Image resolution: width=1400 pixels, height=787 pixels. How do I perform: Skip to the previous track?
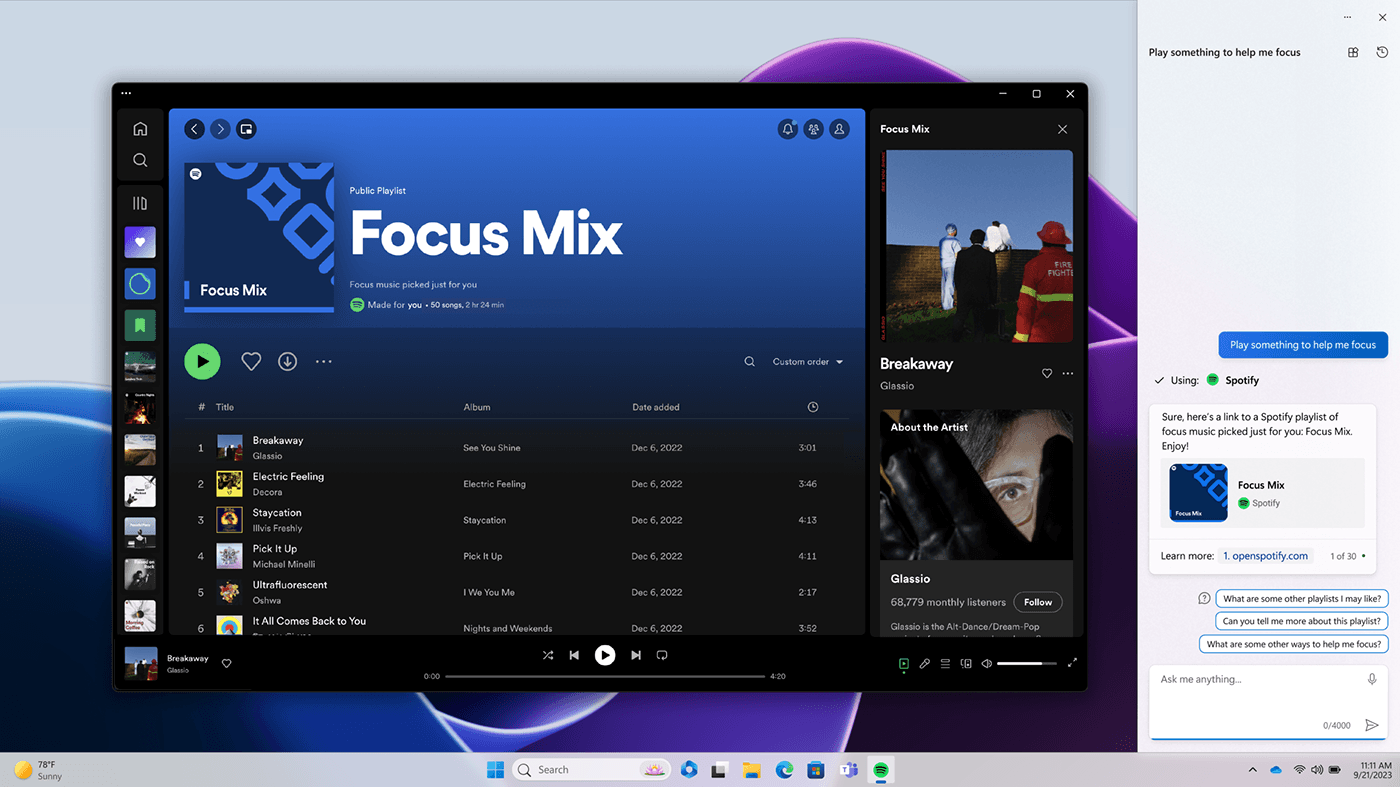pos(574,655)
